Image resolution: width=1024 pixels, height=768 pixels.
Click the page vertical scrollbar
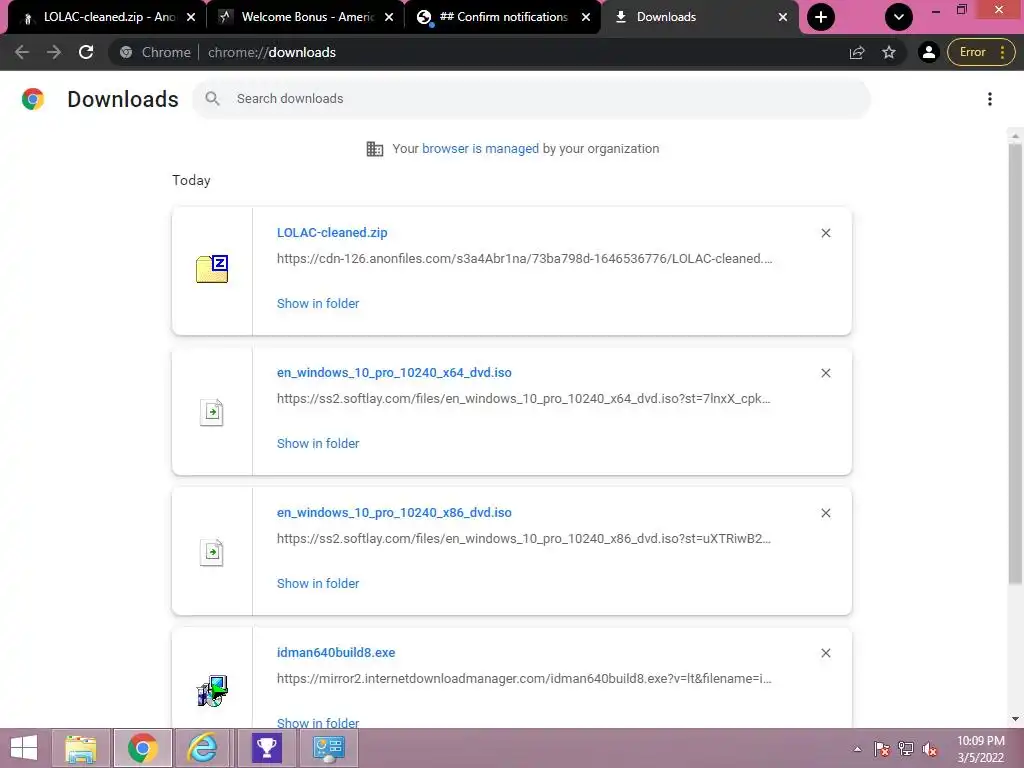[x=1015, y=363]
